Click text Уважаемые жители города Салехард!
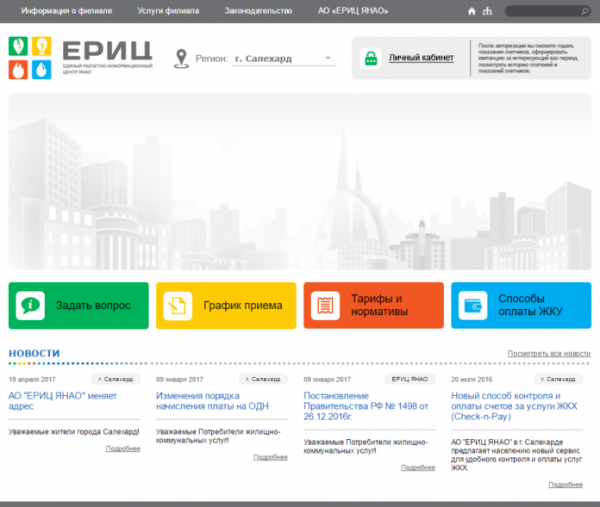Viewport: 600px width, 507px height. tap(74, 432)
